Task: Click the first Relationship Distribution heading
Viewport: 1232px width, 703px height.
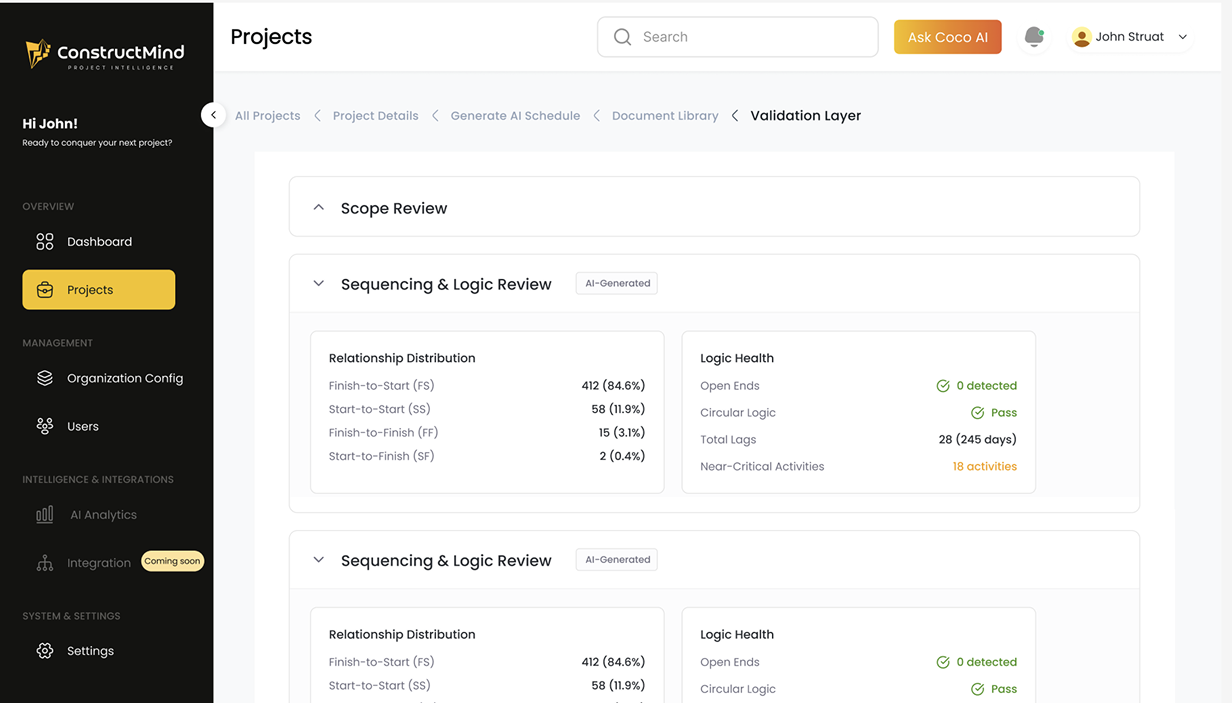Action: point(402,358)
